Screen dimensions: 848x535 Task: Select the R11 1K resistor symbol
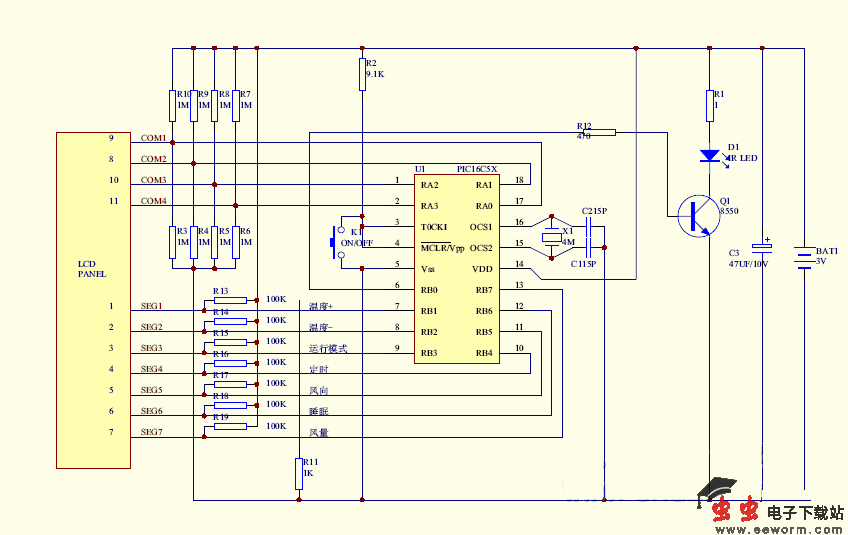point(298,472)
